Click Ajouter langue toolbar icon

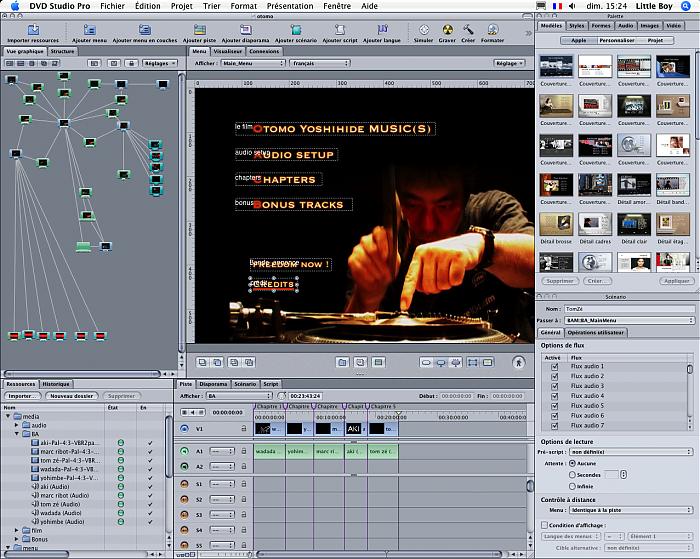coord(382,30)
